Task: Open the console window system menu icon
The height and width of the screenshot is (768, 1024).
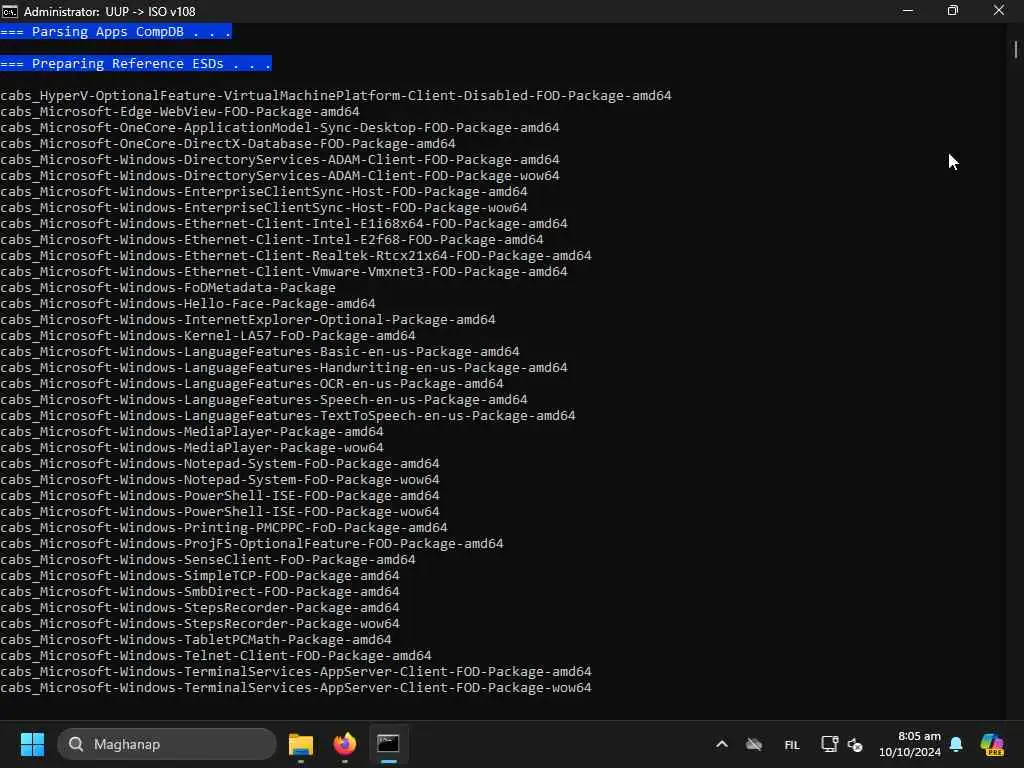Action: pos(10,11)
